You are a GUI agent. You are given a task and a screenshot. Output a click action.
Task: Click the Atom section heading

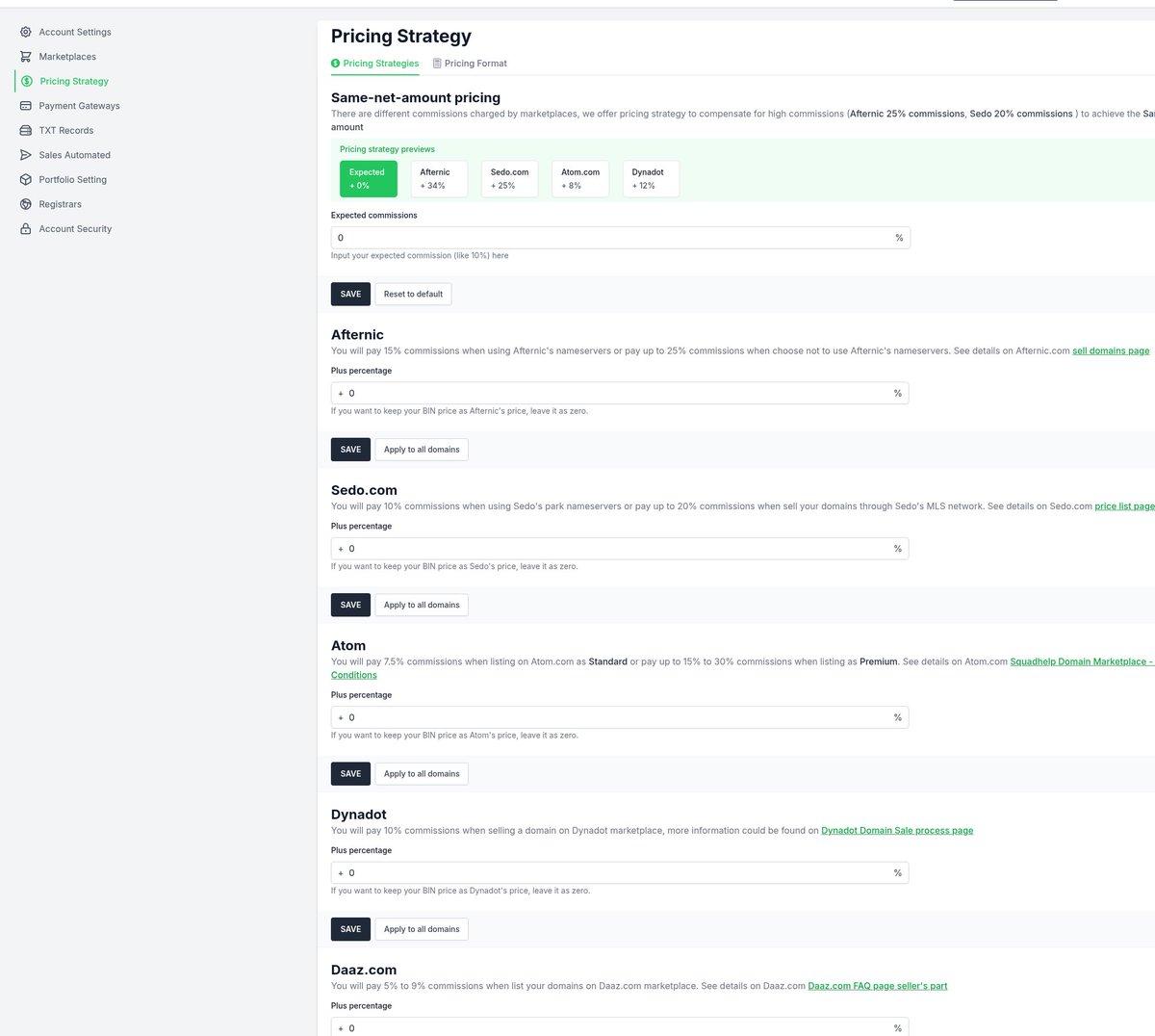click(x=348, y=645)
